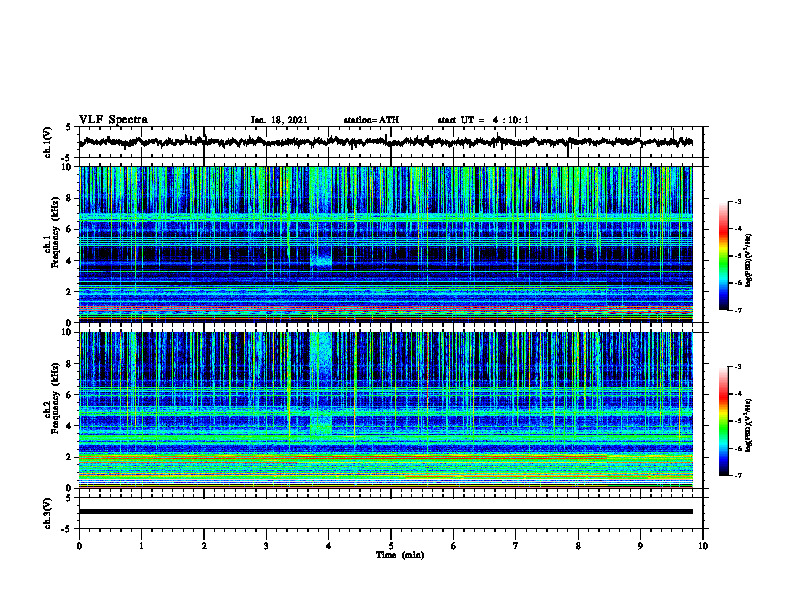The height and width of the screenshot is (612, 792).
Task: Click the "start UT = 4:10:1" label
Action: tap(483, 120)
